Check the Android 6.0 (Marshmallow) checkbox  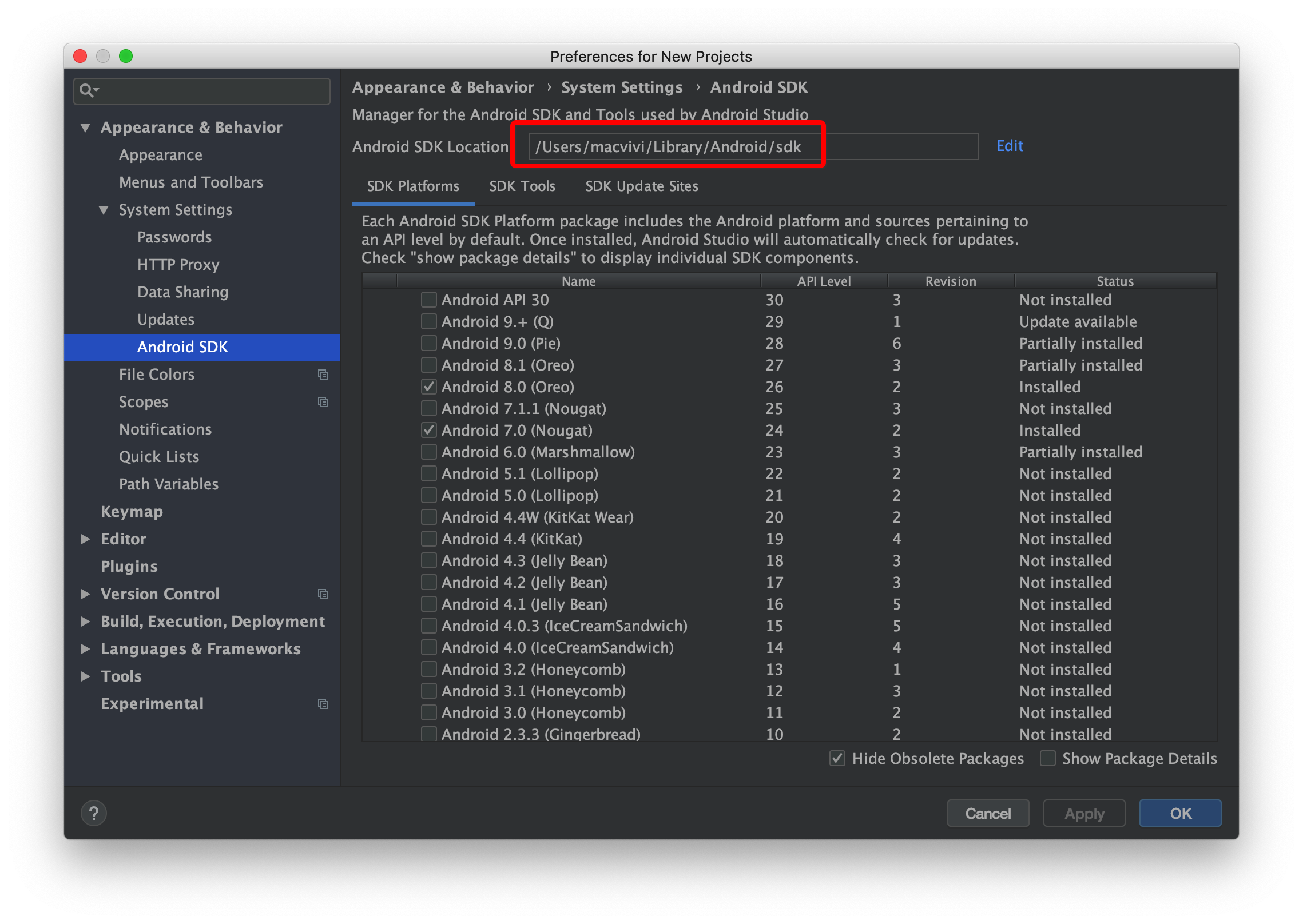click(429, 452)
